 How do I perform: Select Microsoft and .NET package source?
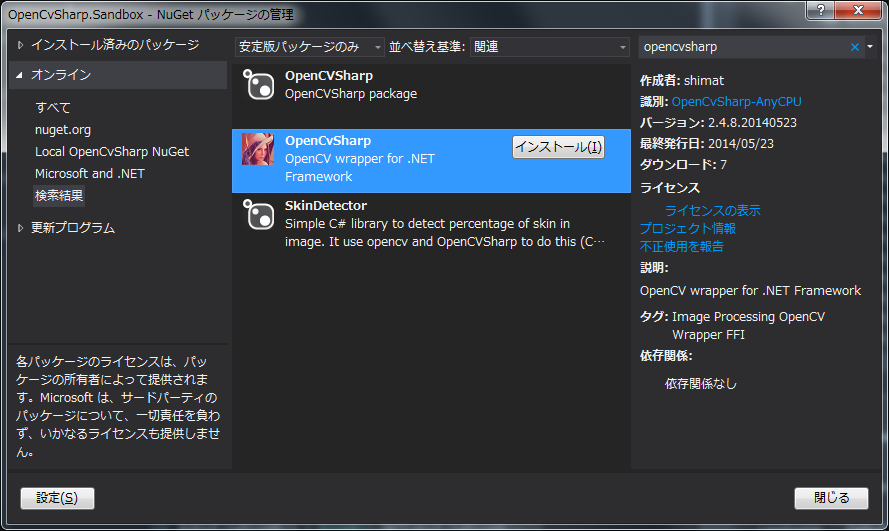[90, 174]
